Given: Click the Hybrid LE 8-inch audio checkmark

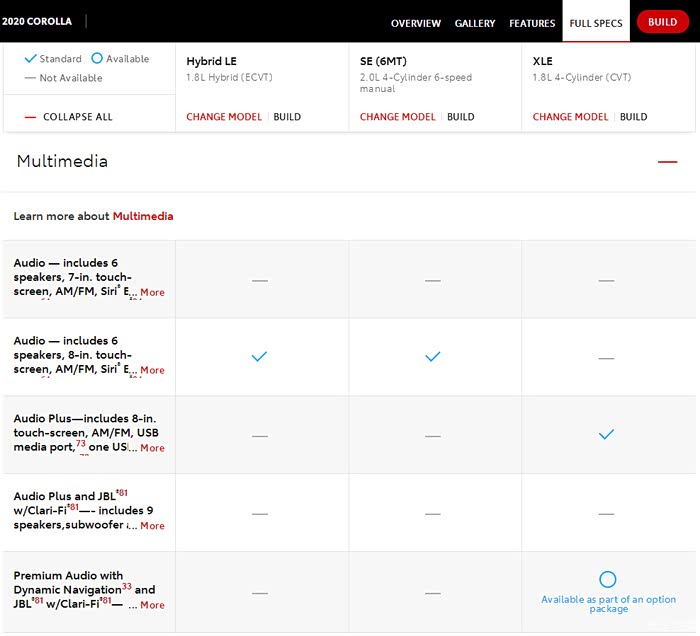Looking at the screenshot, I should point(260,357).
